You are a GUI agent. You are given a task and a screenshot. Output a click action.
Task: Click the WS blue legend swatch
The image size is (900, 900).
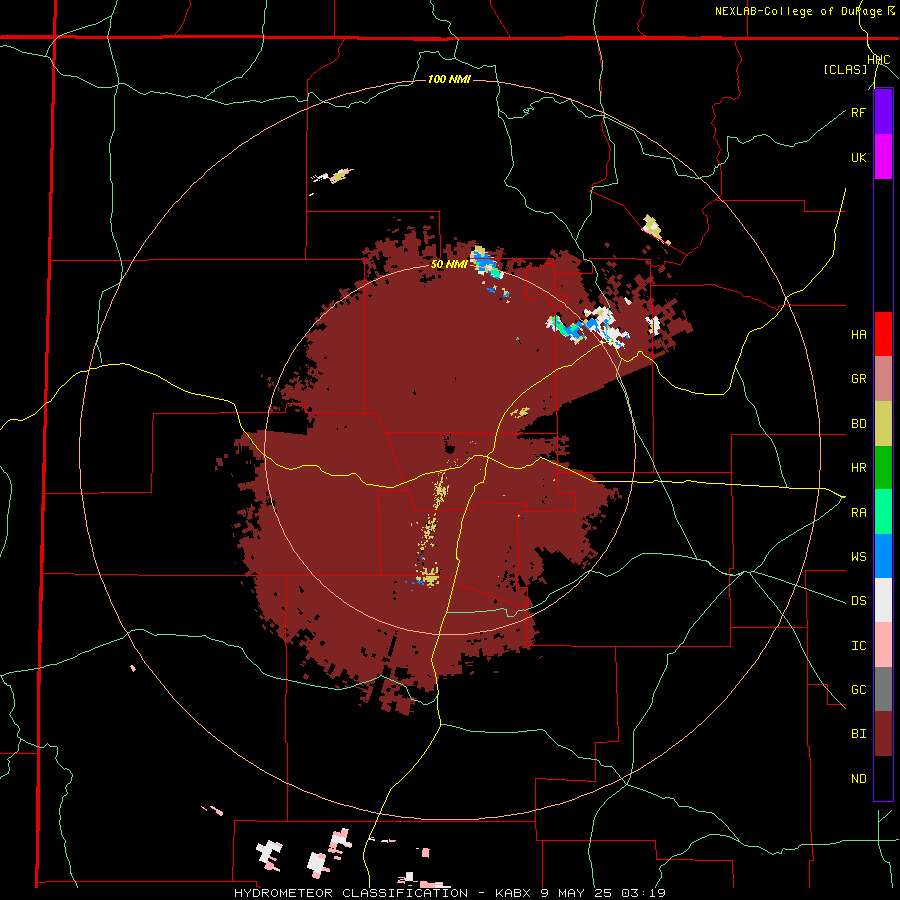click(883, 556)
